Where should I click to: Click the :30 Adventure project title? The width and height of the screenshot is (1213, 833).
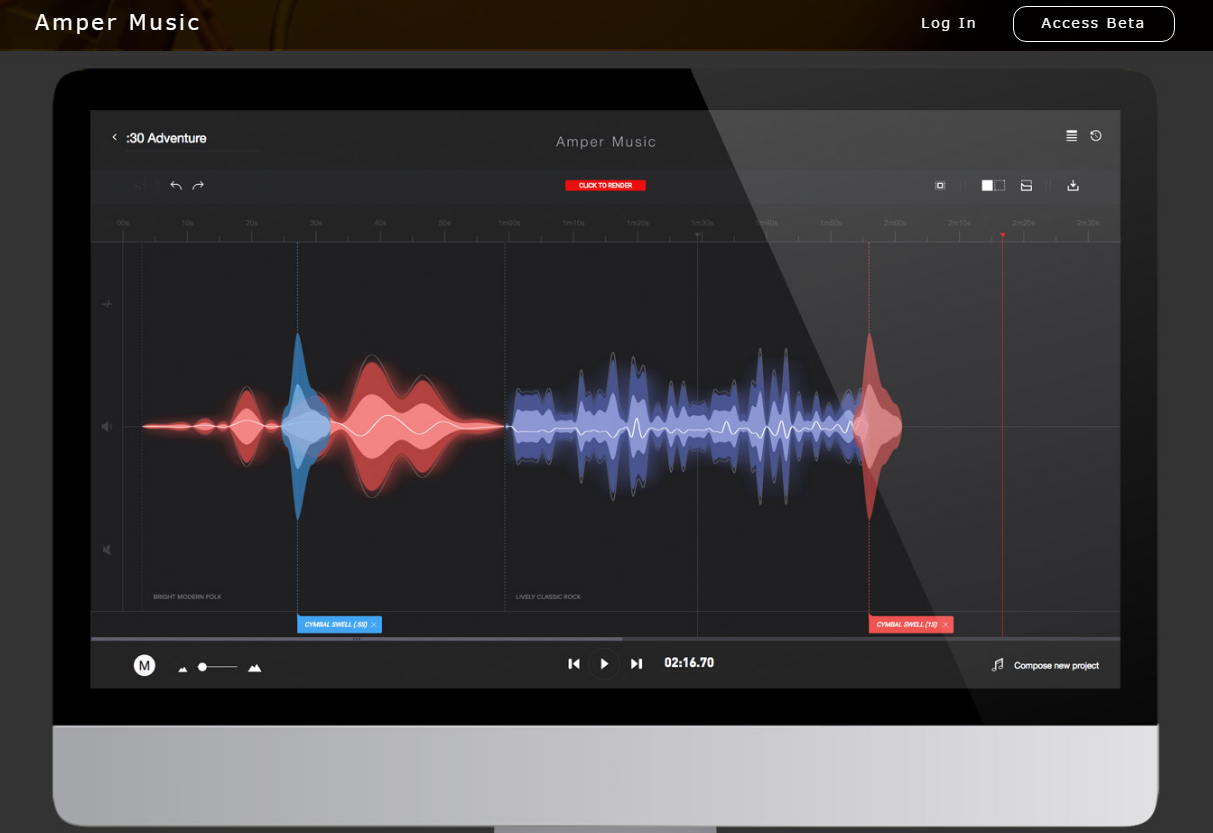pyautogui.click(x=167, y=138)
